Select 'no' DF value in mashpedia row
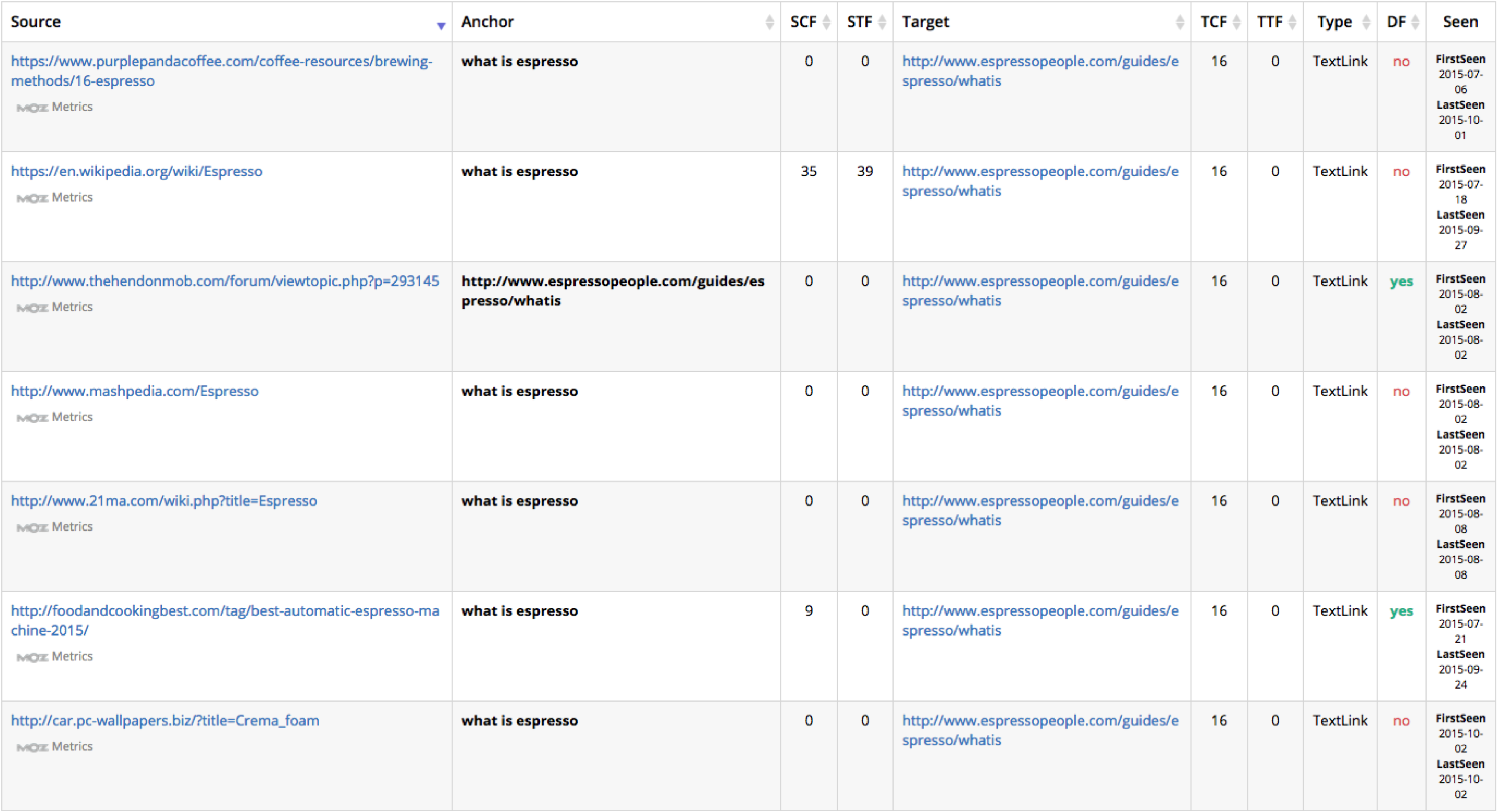 coord(1401,392)
